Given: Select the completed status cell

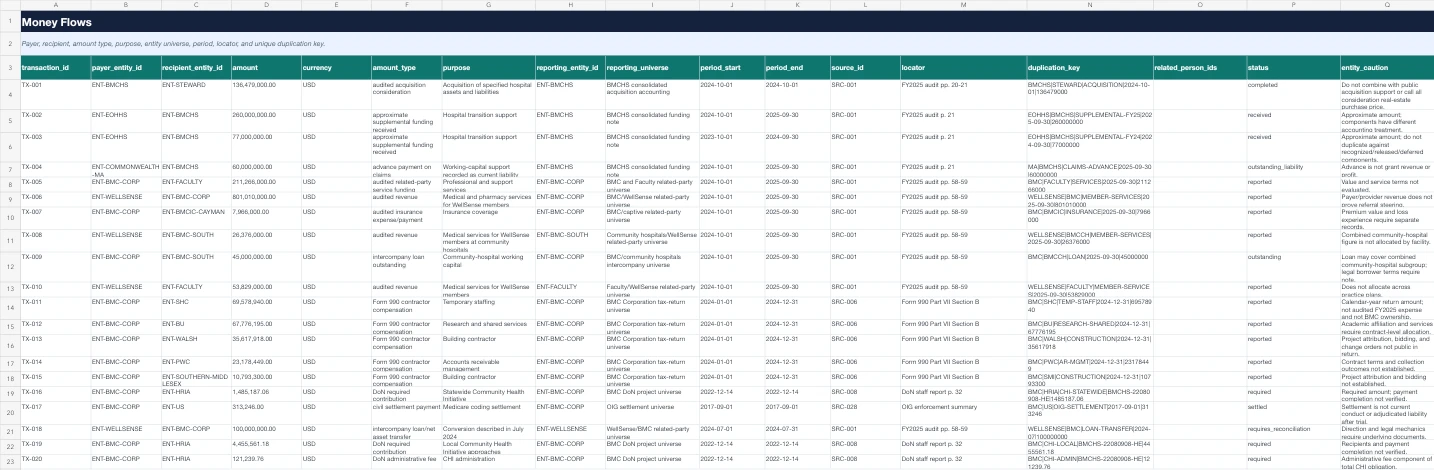Looking at the screenshot, I should coord(1292,95).
